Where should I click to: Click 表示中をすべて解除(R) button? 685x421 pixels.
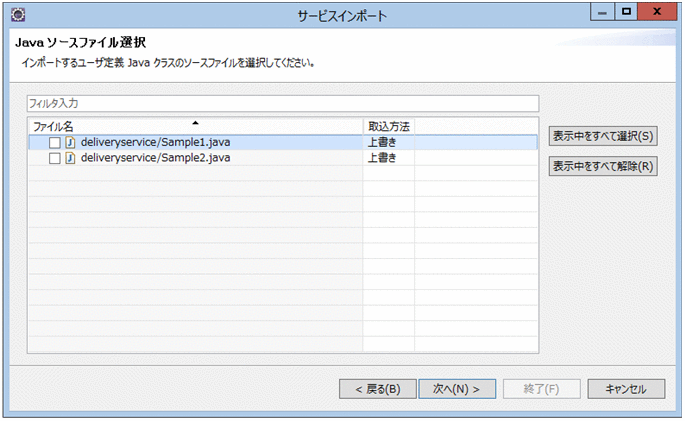click(x=603, y=166)
